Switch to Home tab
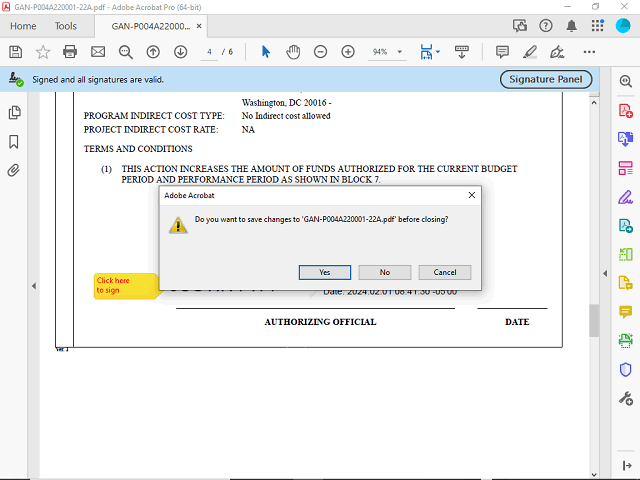640x480 pixels. tap(23, 26)
